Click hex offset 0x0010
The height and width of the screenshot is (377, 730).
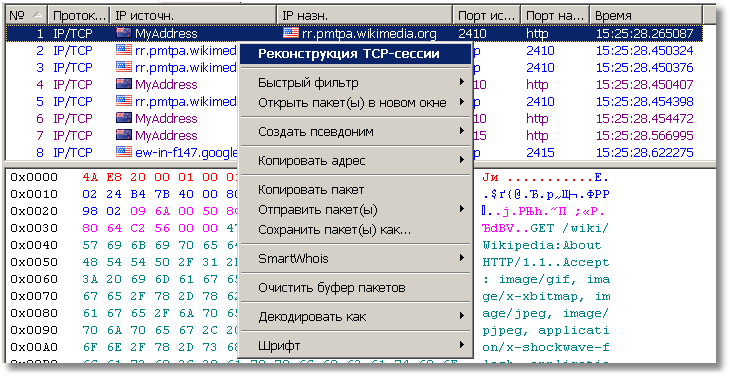click(34, 194)
